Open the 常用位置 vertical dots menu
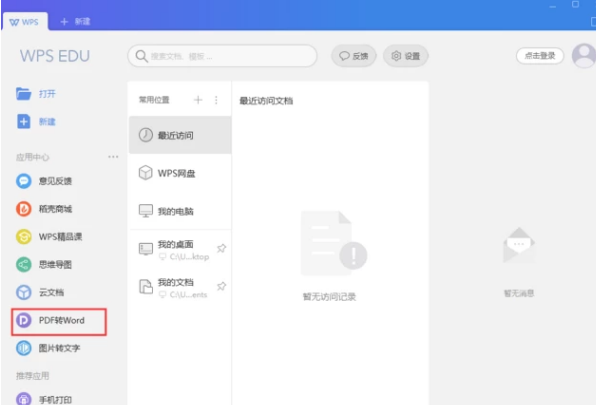Viewport: 596px width, 405px height. [216, 100]
